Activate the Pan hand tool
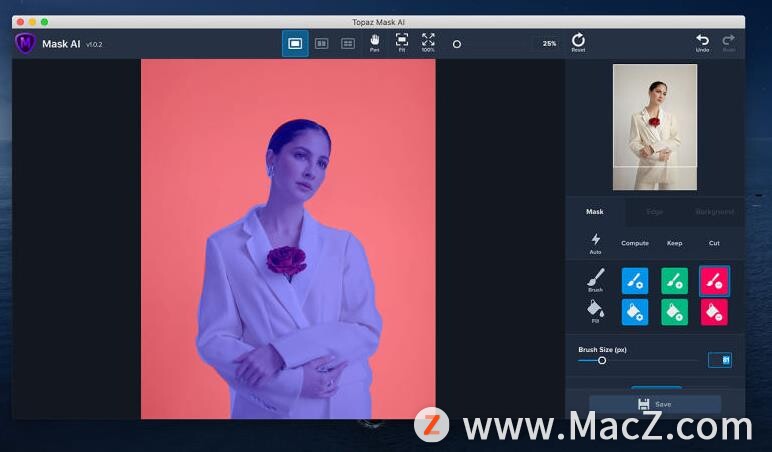 [375, 43]
